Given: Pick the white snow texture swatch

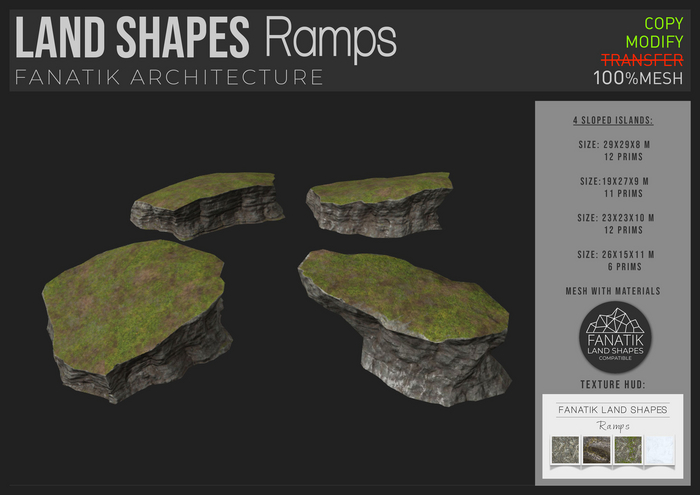Looking at the screenshot, I should [x=659, y=450].
